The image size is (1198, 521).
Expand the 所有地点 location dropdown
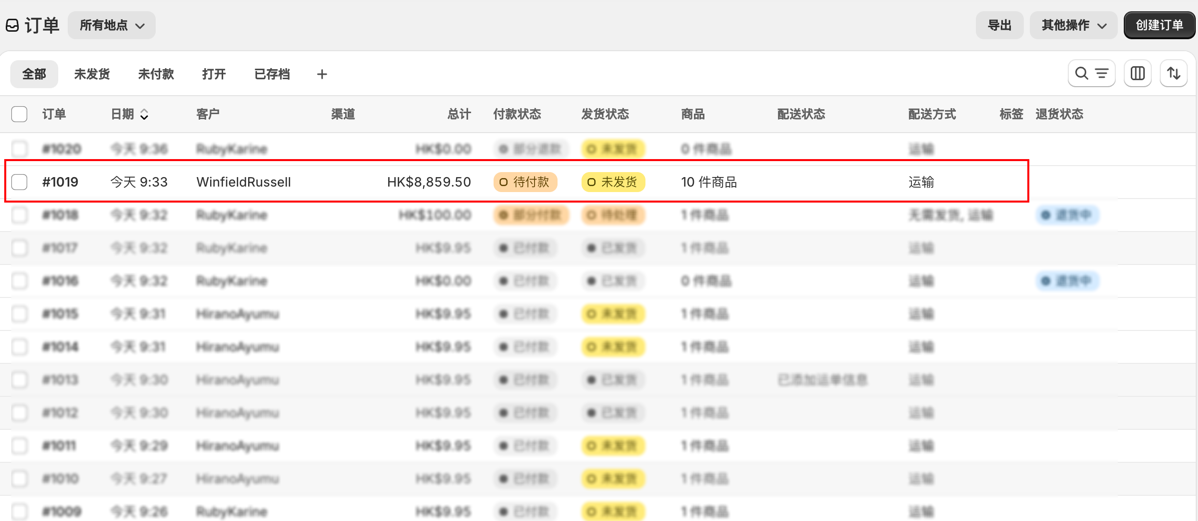[x=112, y=25]
